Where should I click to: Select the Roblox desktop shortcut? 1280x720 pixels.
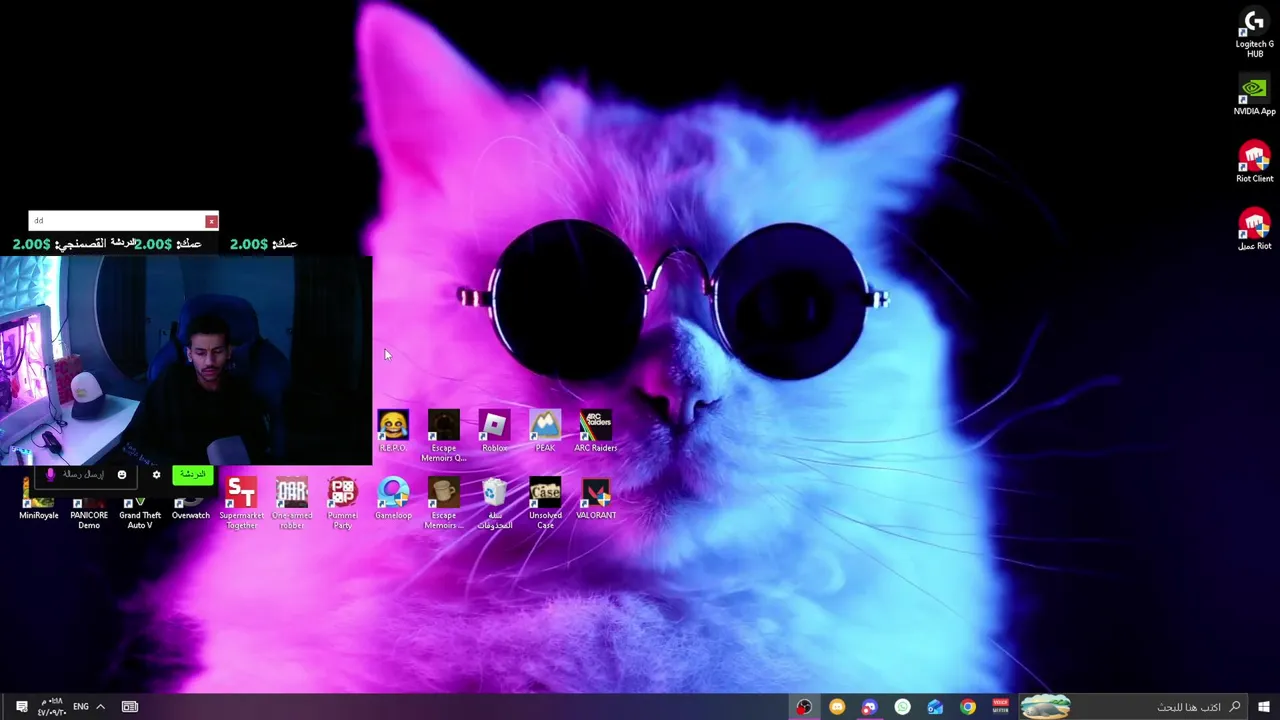pos(494,432)
